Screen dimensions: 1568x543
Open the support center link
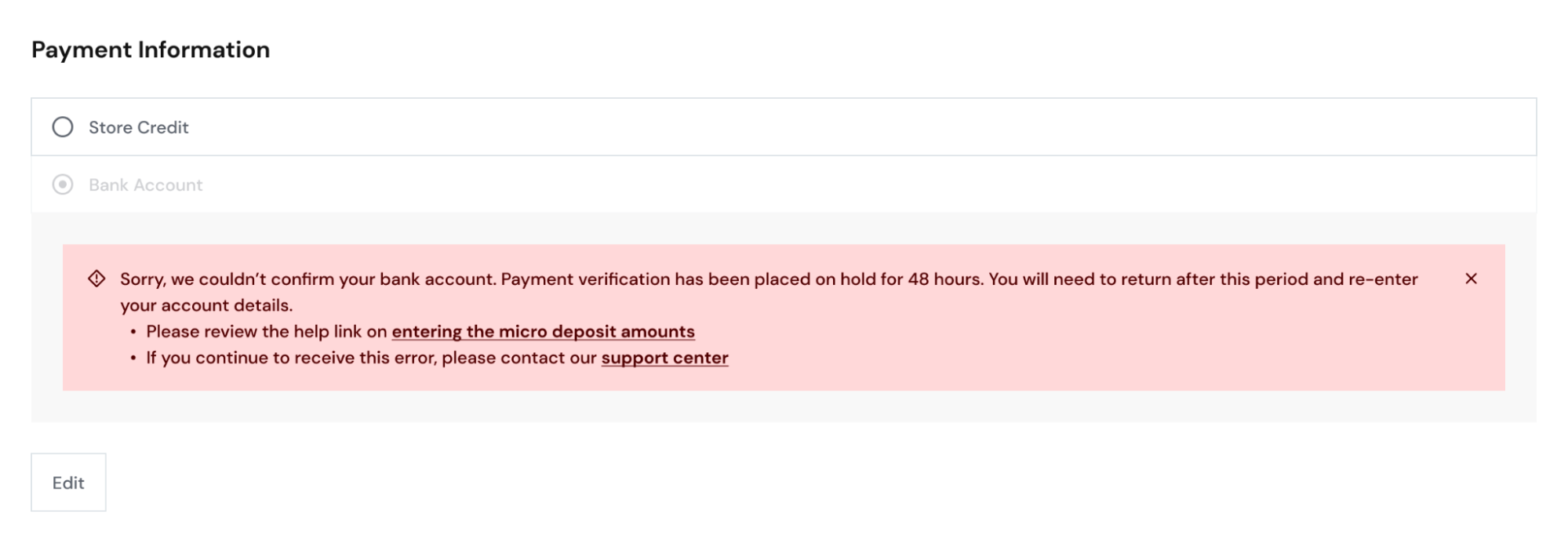point(664,358)
